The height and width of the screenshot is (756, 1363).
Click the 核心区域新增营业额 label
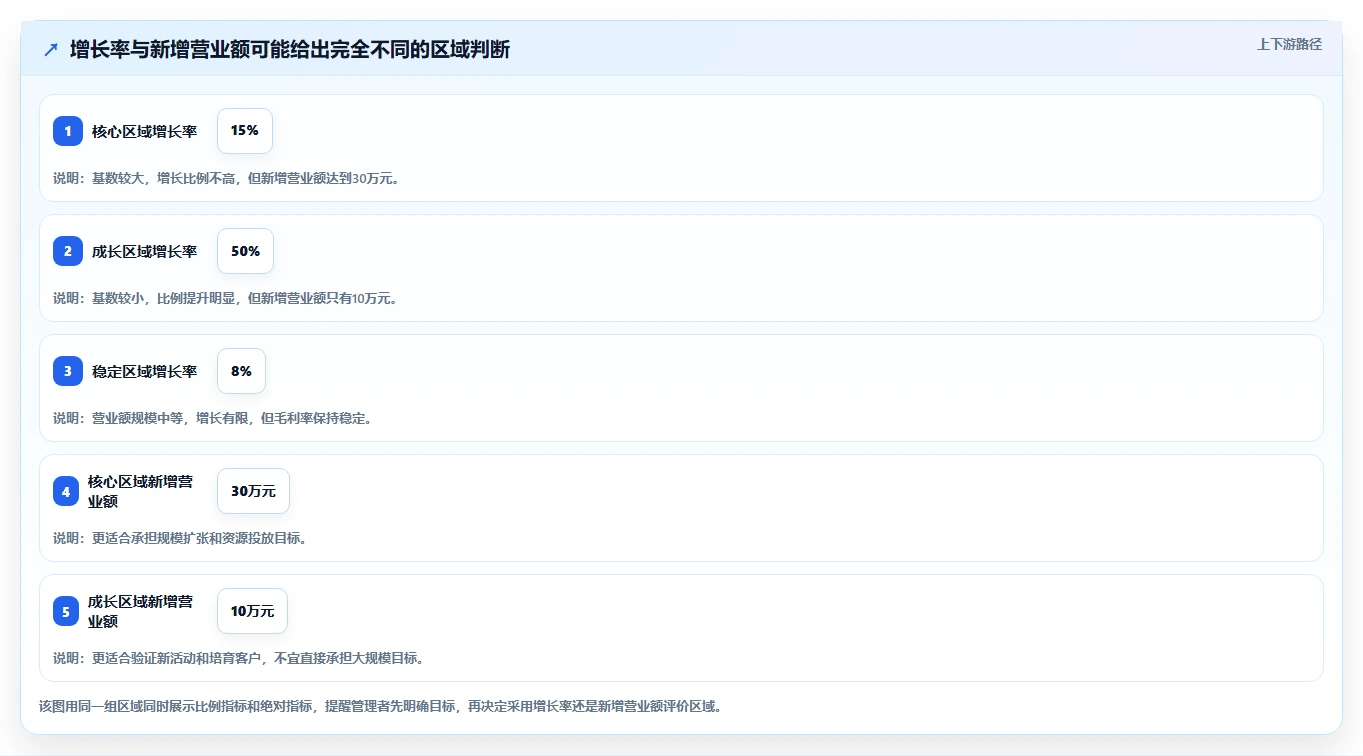click(141, 491)
